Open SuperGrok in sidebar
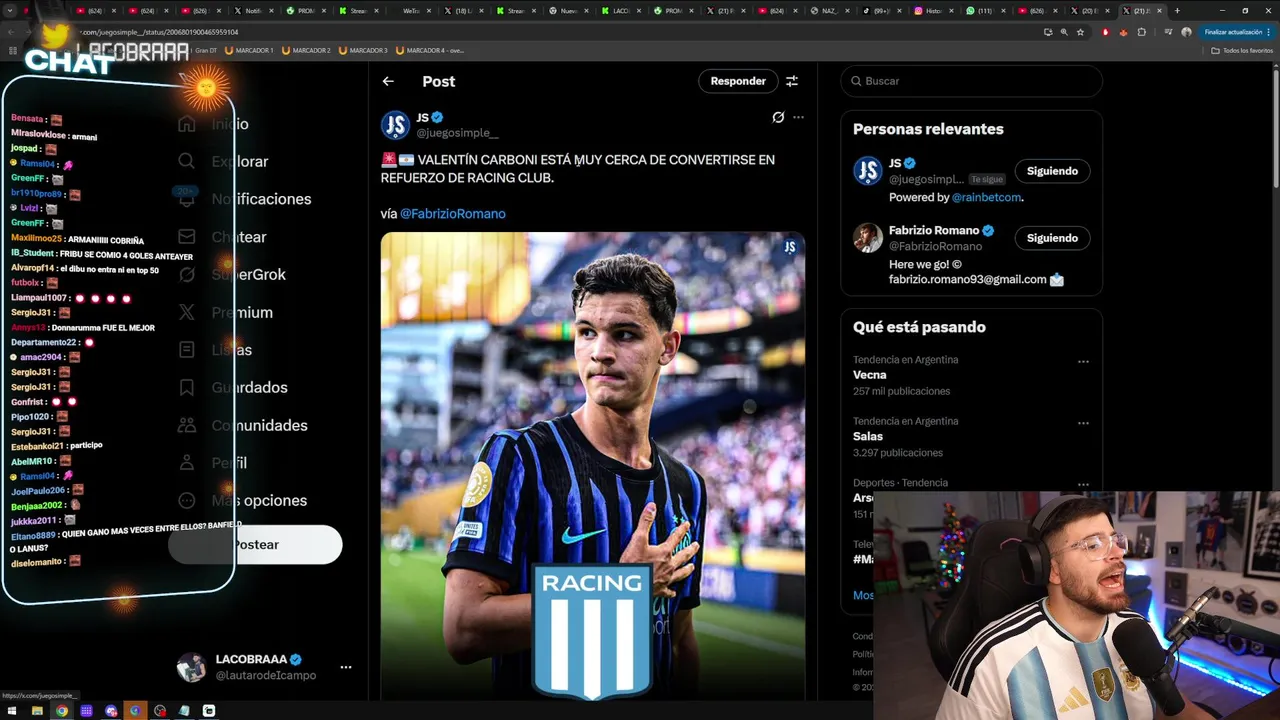 coord(232,274)
